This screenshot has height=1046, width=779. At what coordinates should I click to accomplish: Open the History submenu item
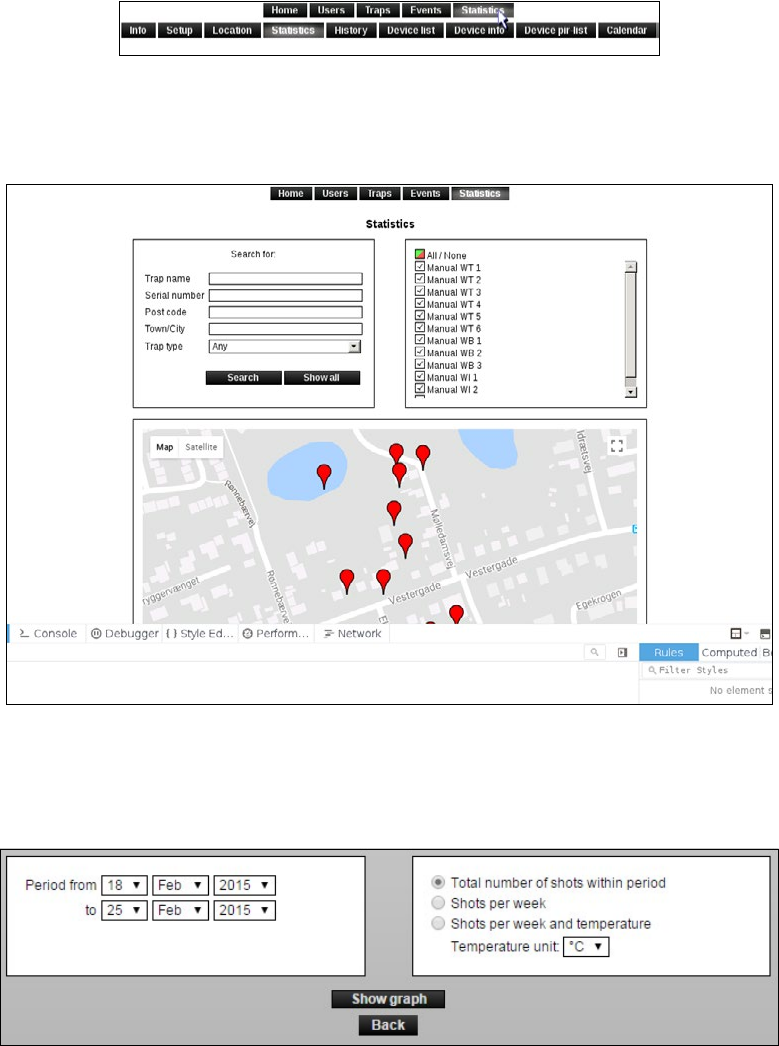click(x=351, y=30)
